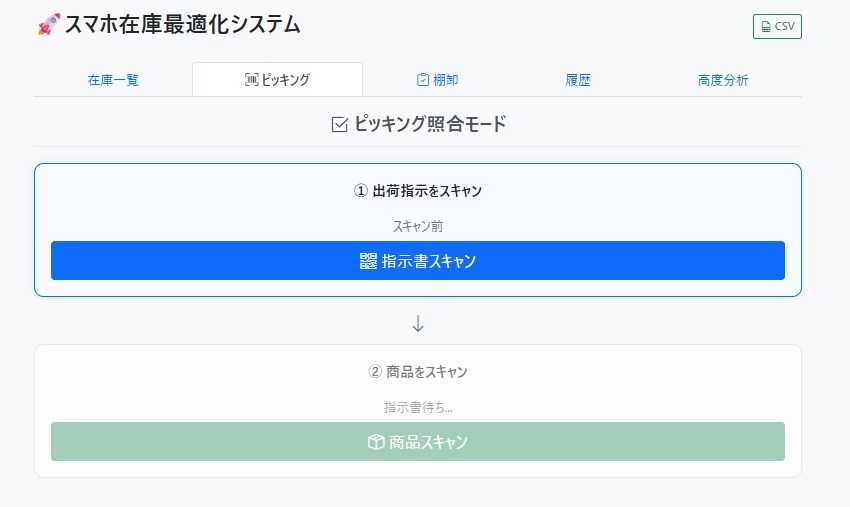Click the スマホ在庫最適化システム title
Screen dimensions: 850x507
point(182,25)
